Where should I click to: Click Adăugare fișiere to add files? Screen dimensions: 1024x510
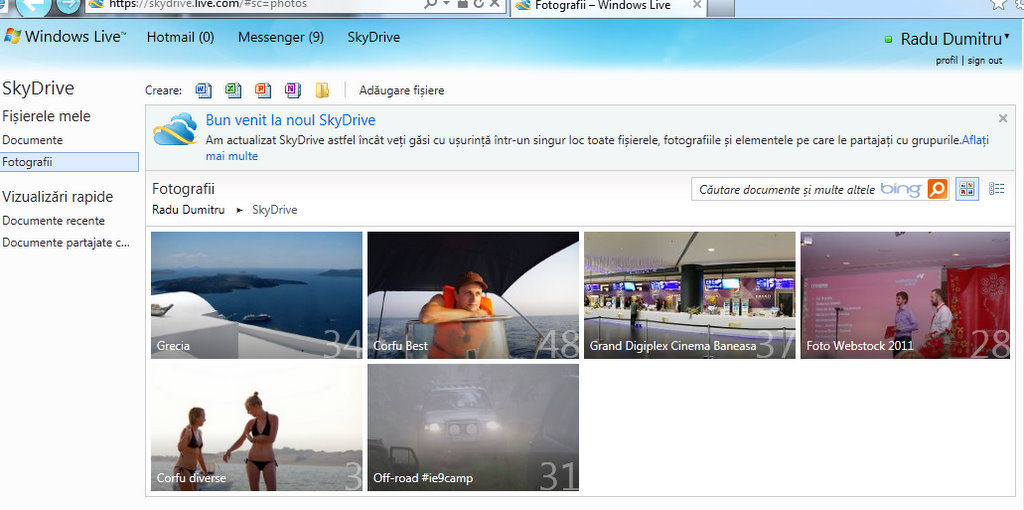coord(402,90)
